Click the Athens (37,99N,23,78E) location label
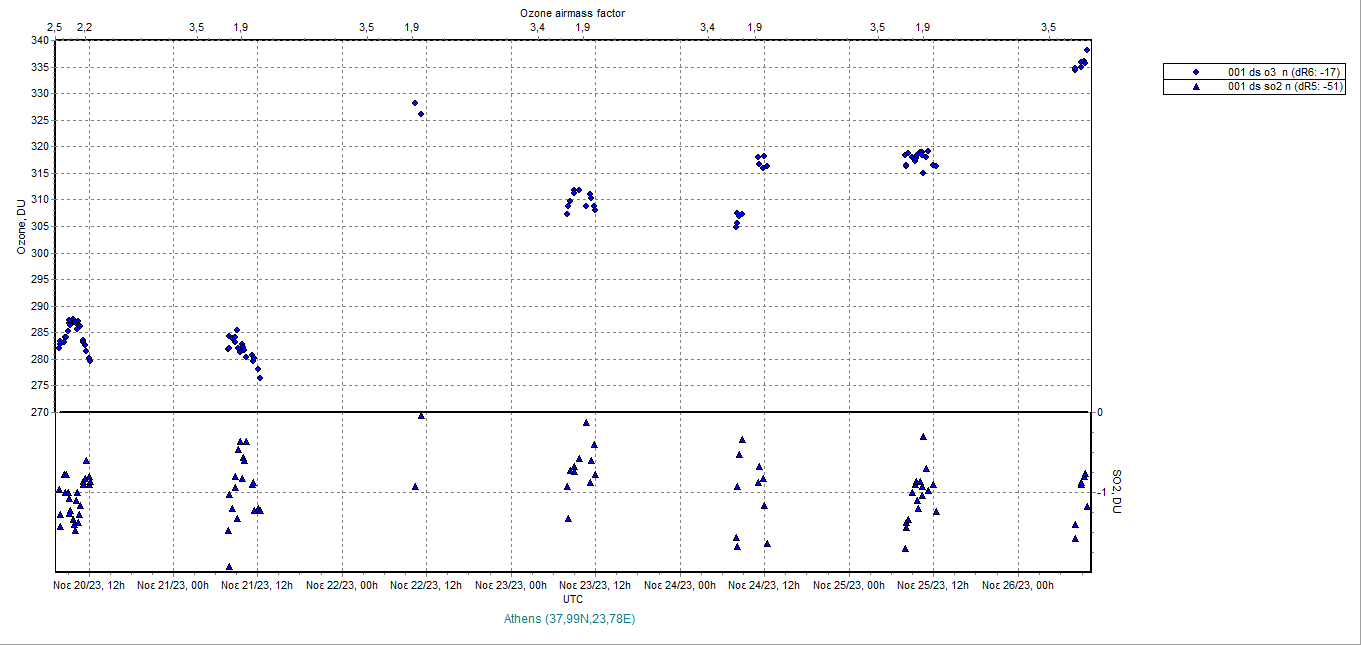The image size is (1361, 645). tap(572, 619)
